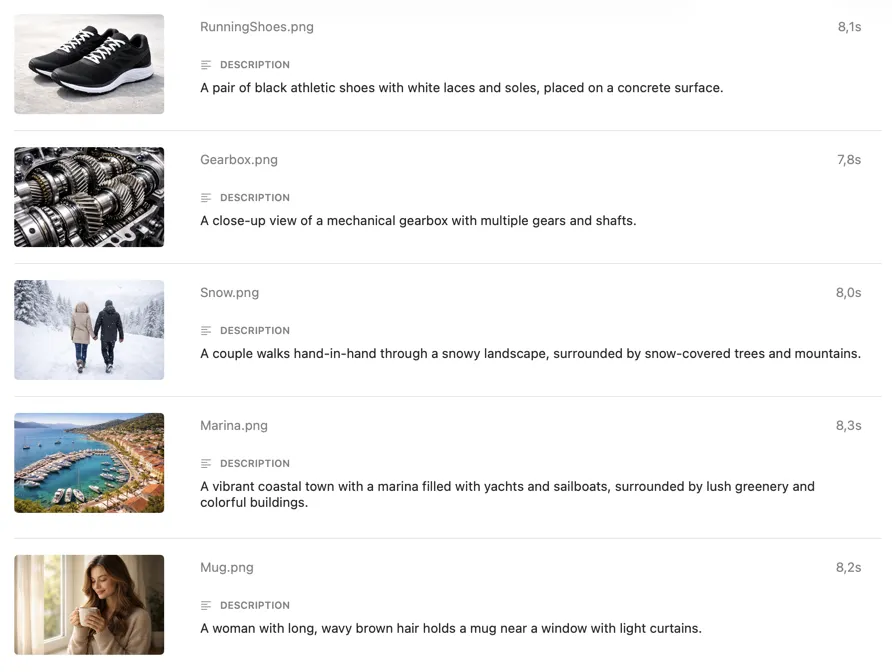Click the description icon under Snow.png

pyautogui.click(x=206, y=331)
